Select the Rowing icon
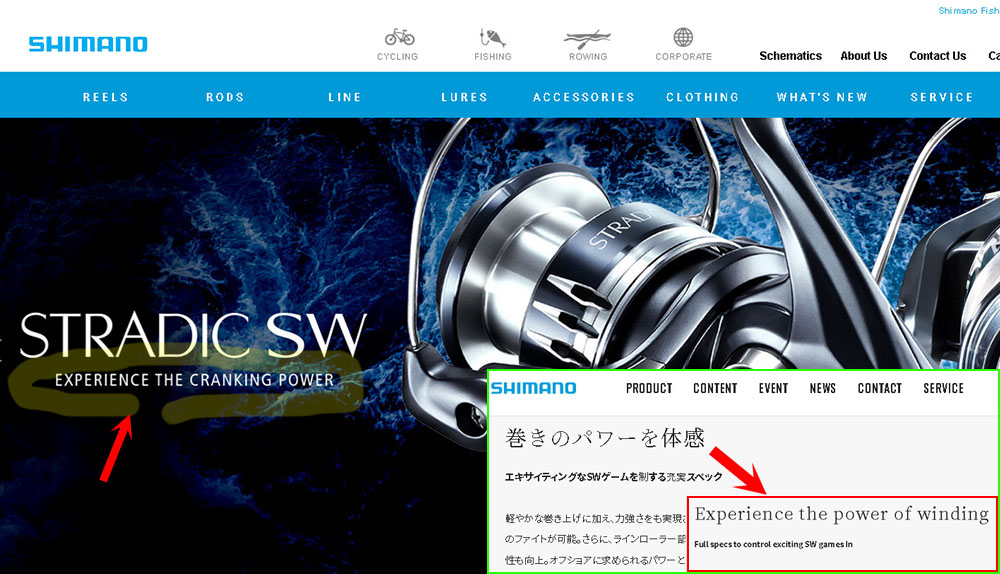This screenshot has height=574, width=1000. tap(587, 39)
